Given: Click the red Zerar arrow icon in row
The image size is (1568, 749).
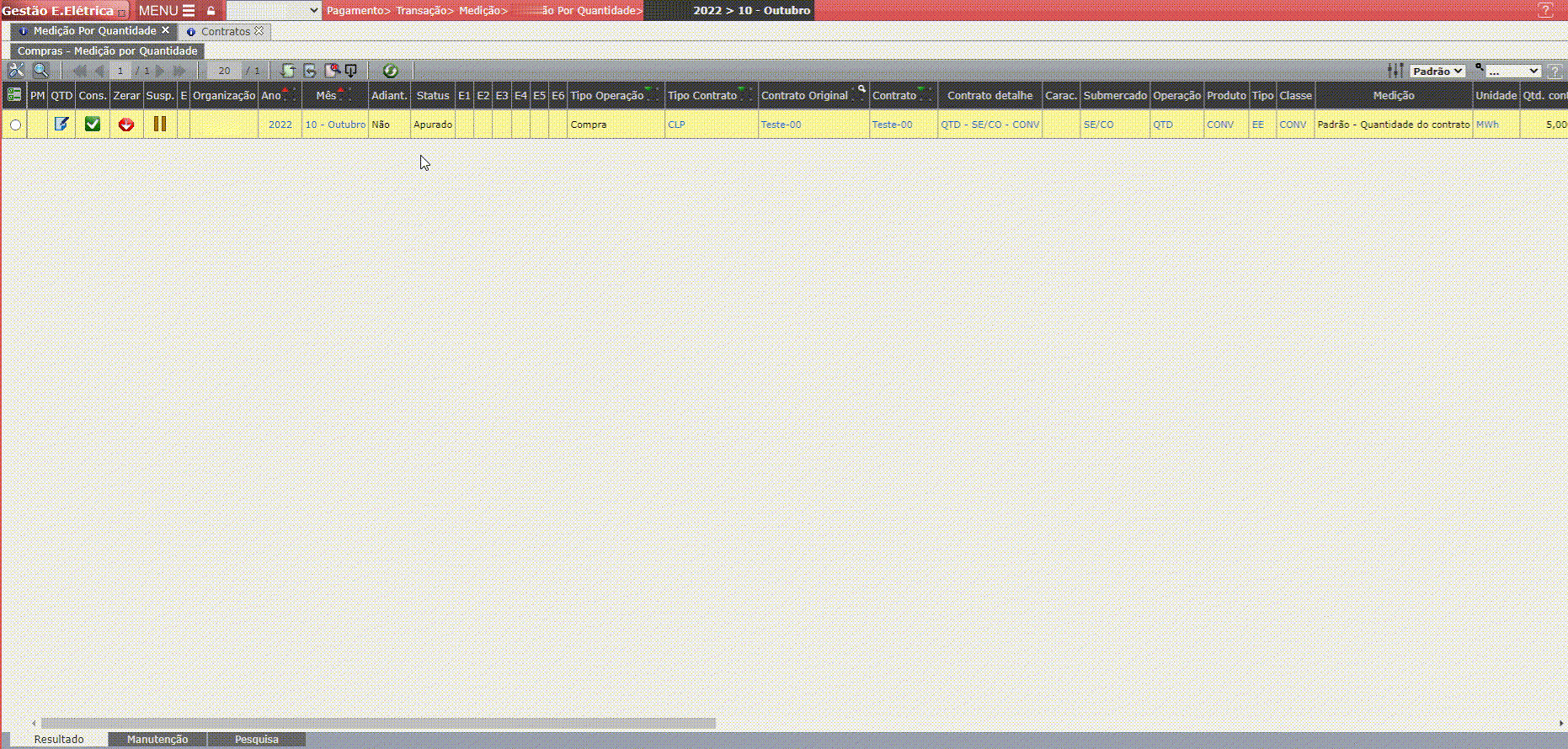Looking at the screenshot, I should (x=126, y=125).
